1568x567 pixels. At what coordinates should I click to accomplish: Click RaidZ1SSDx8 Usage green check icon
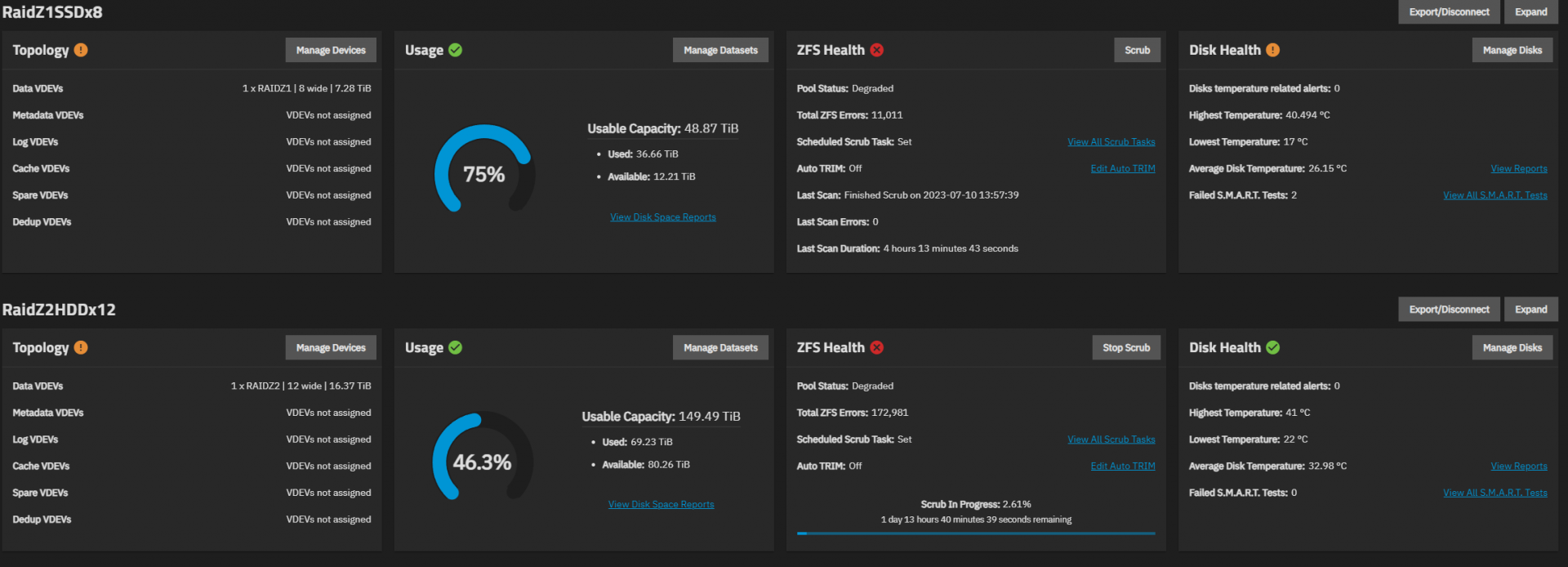click(456, 50)
